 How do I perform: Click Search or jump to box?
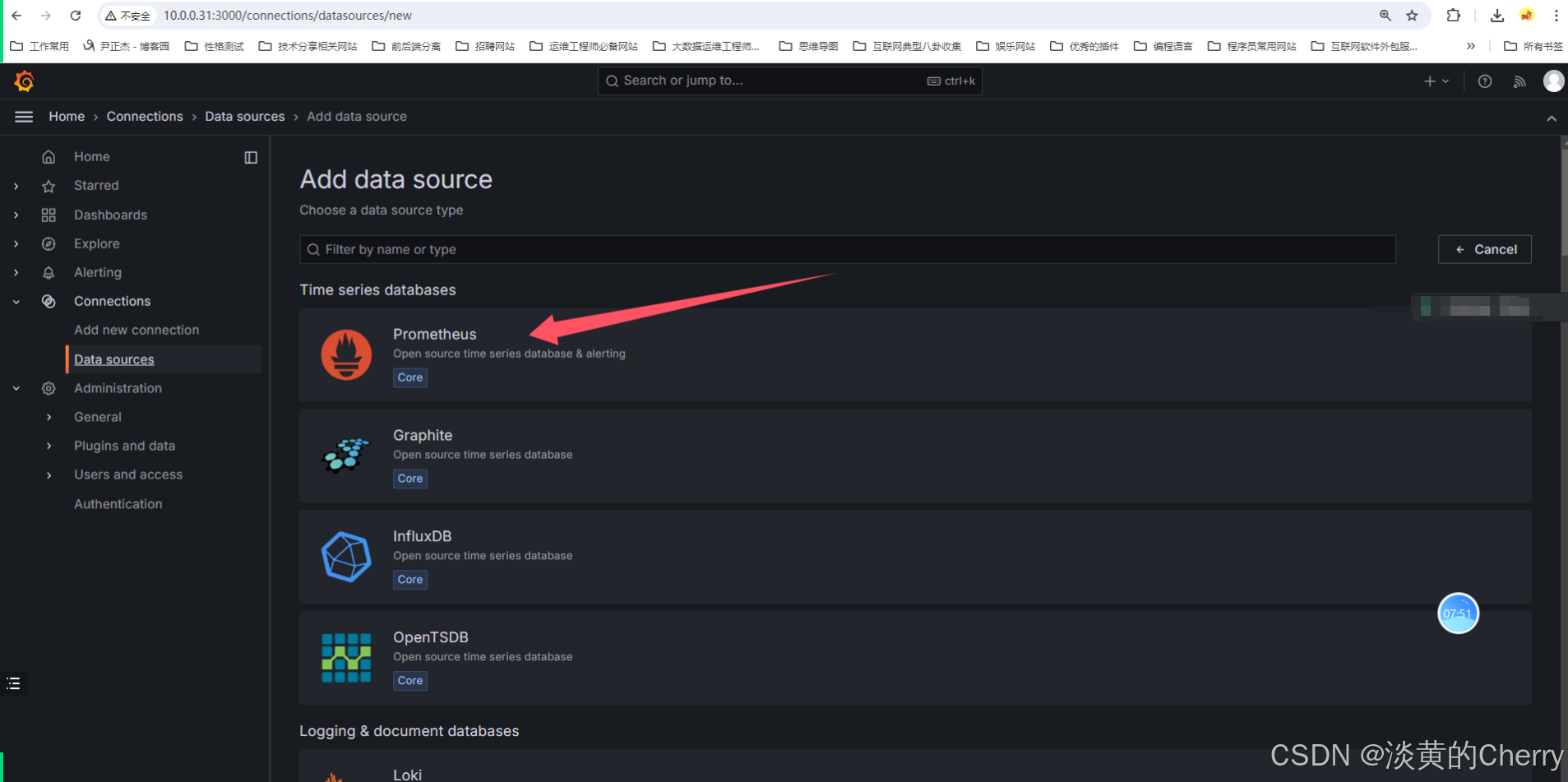[789, 81]
